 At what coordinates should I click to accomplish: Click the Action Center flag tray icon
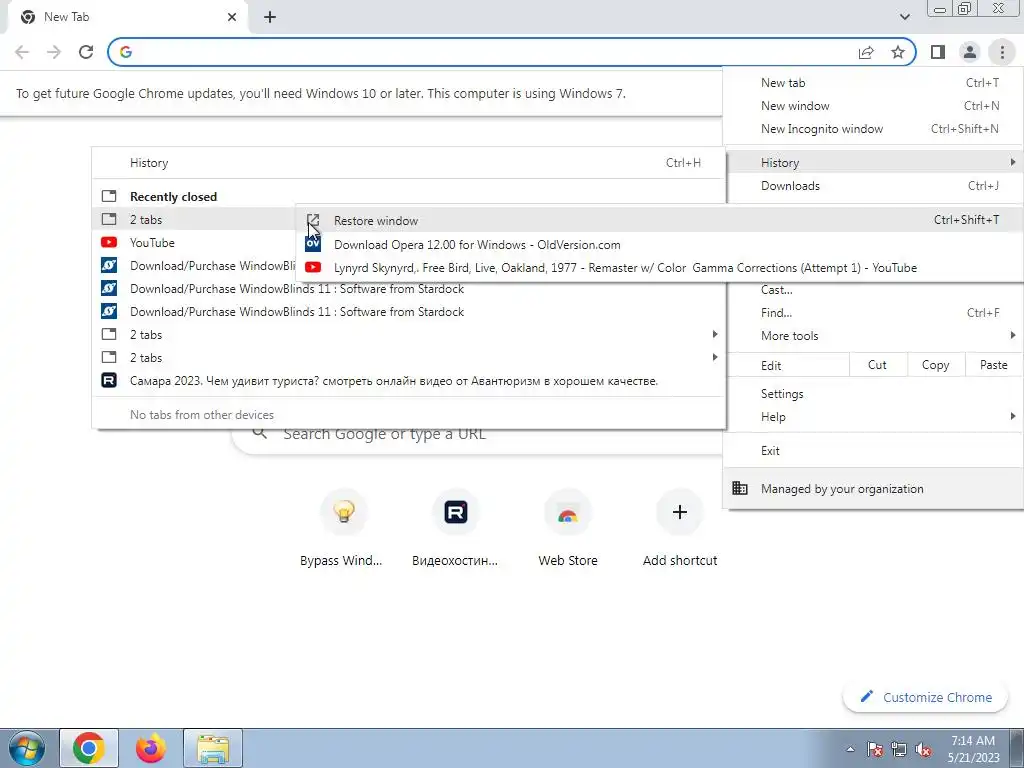point(874,749)
